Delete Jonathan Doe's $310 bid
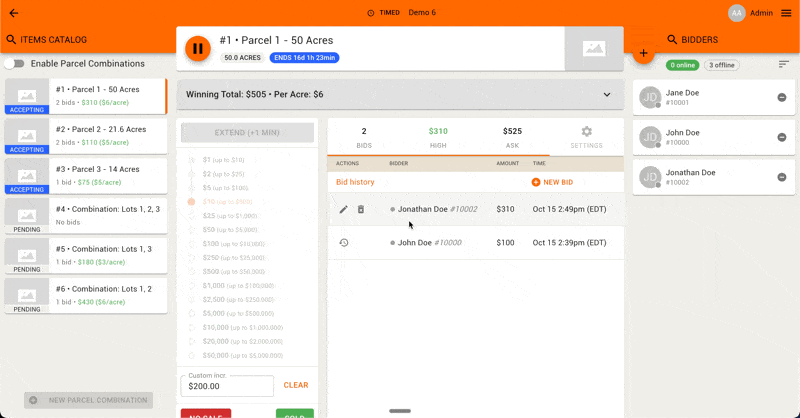This screenshot has width=800, height=418. (361, 209)
